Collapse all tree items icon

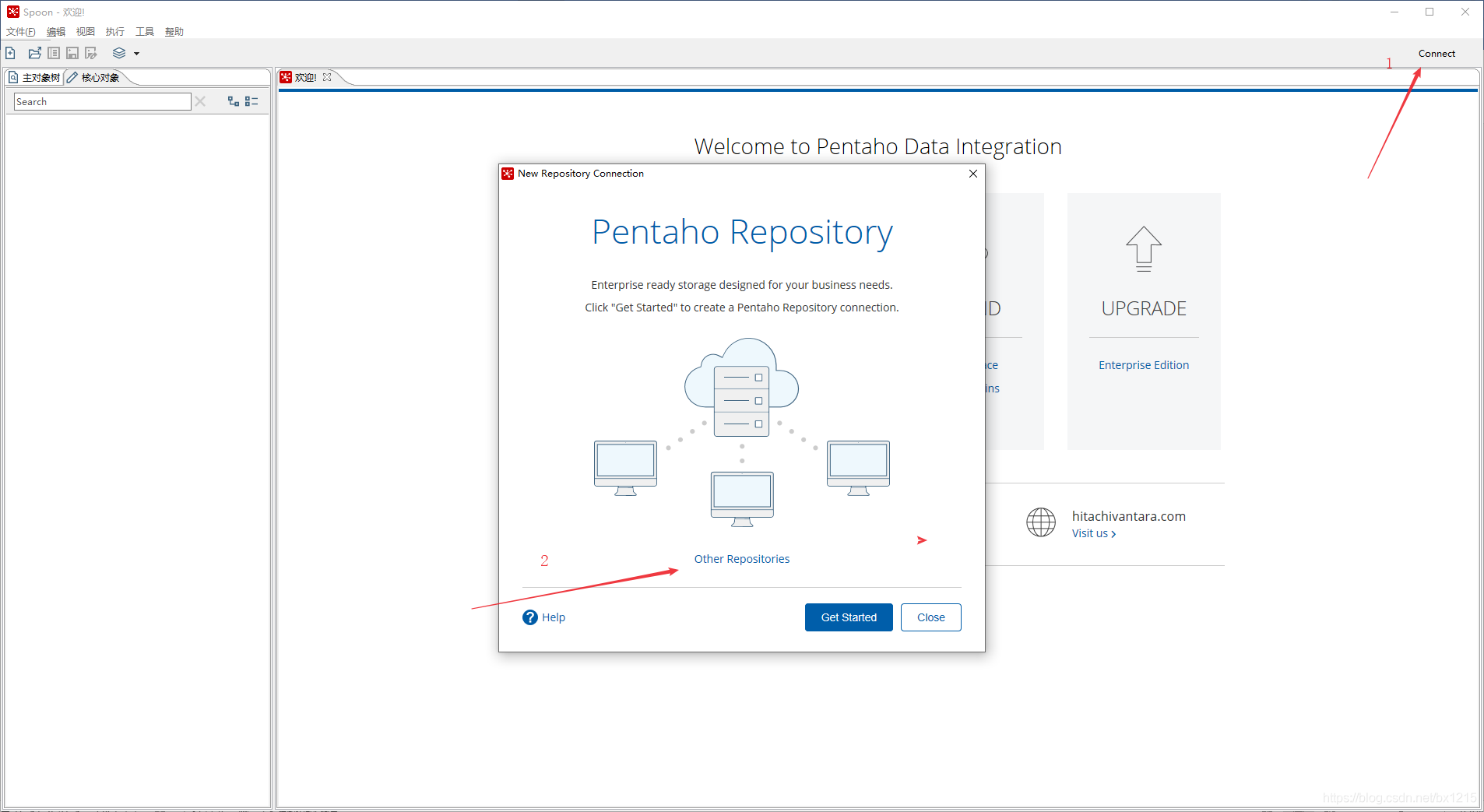251,101
